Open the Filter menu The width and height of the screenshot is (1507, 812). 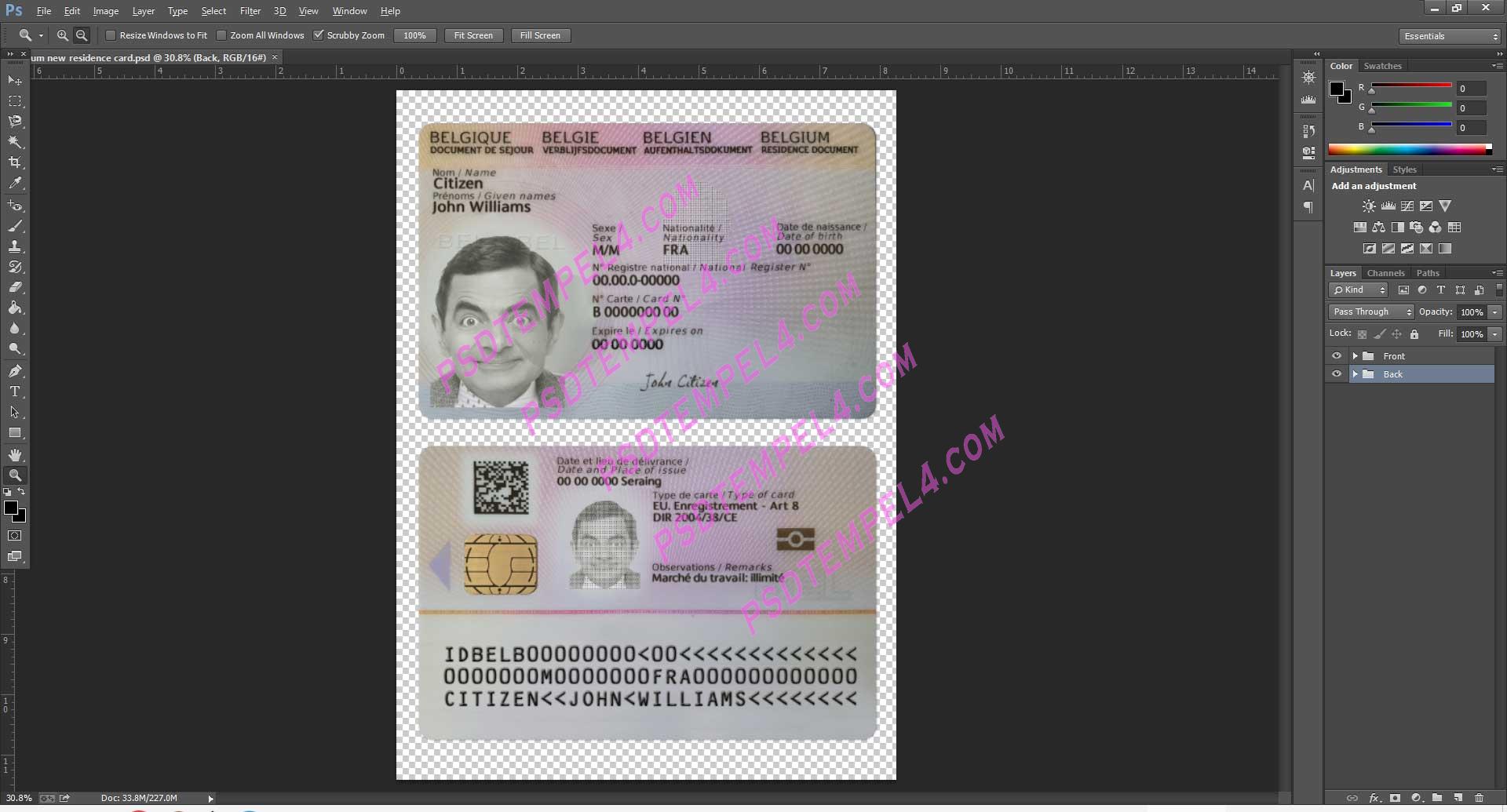pyautogui.click(x=250, y=11)
